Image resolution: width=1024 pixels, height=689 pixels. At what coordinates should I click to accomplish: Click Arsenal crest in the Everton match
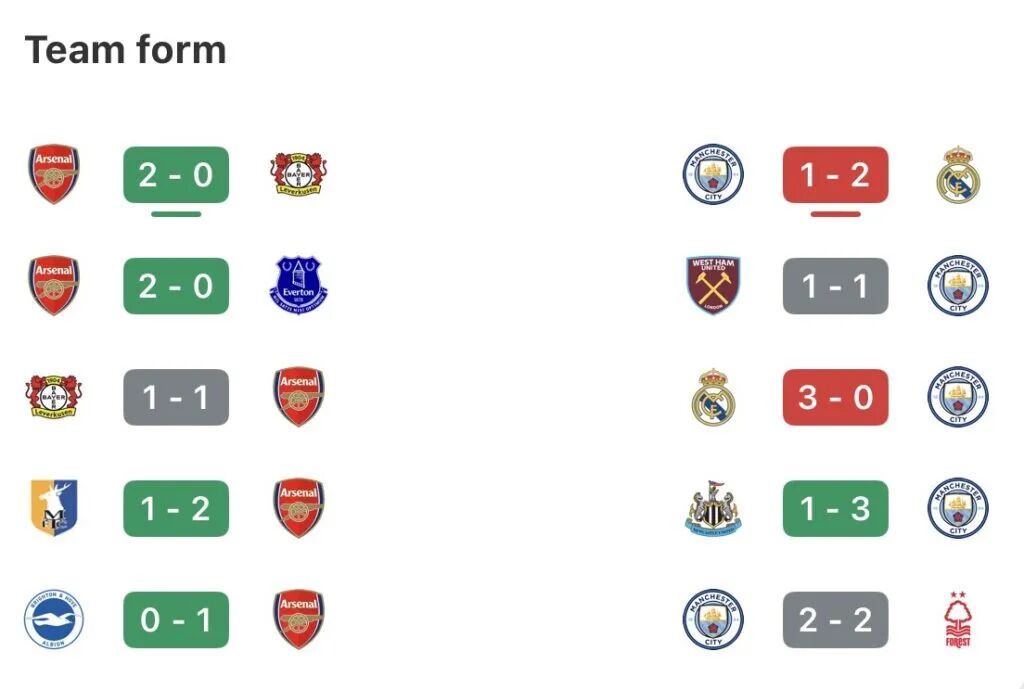pos(54,286)
